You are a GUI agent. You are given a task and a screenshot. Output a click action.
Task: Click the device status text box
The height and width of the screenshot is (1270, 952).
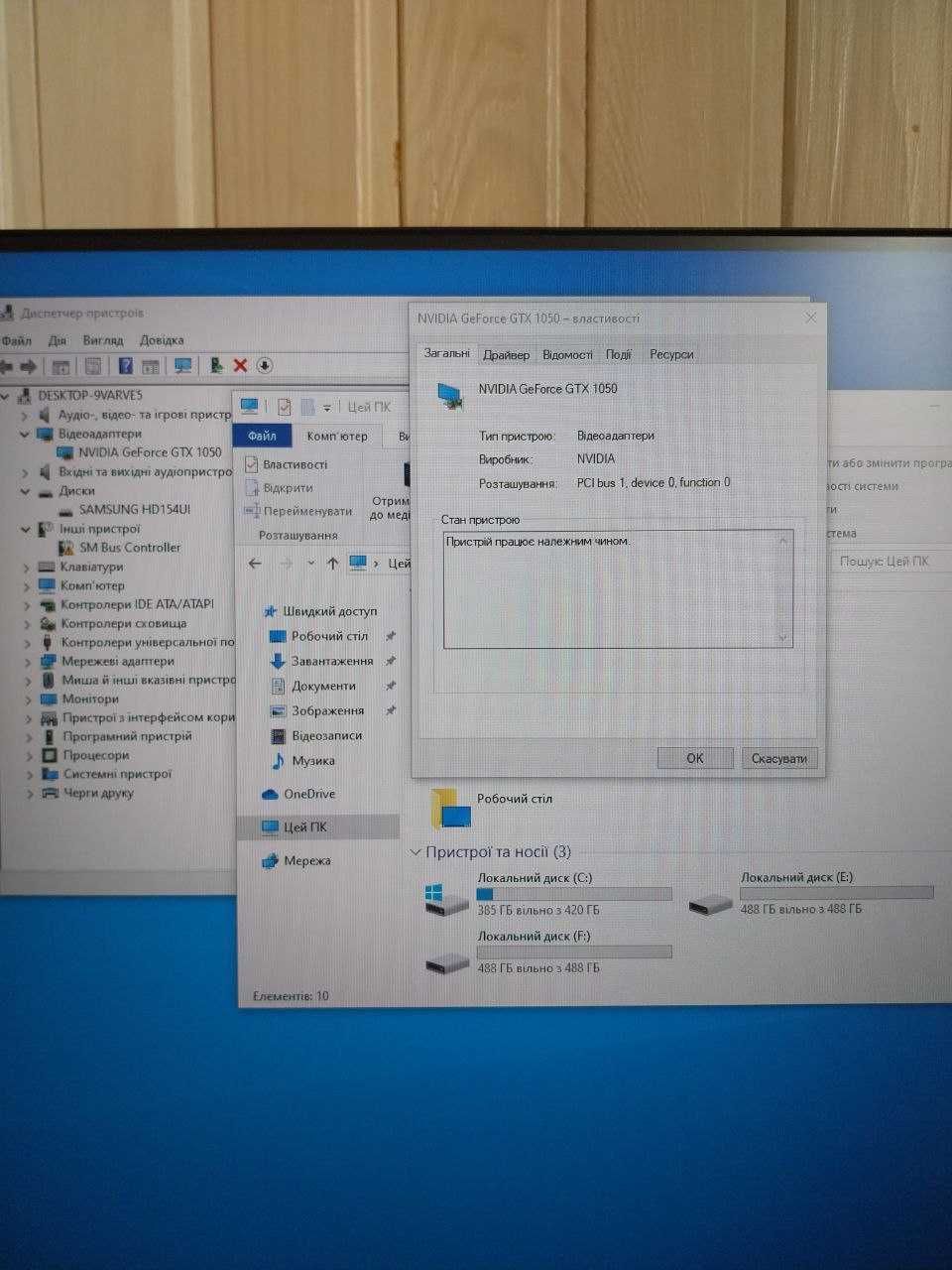point(618,590)
